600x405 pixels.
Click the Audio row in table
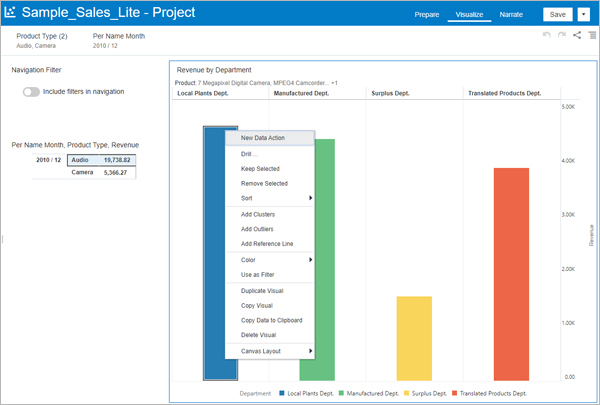click(101, 160)
